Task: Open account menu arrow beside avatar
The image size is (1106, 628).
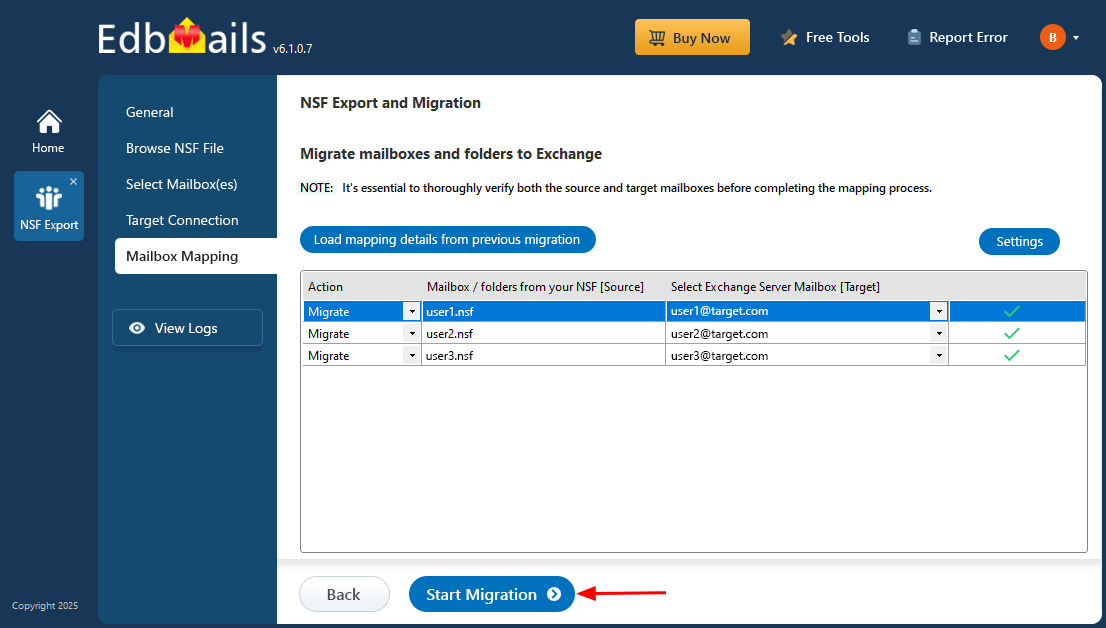Action: (1076, 38)
